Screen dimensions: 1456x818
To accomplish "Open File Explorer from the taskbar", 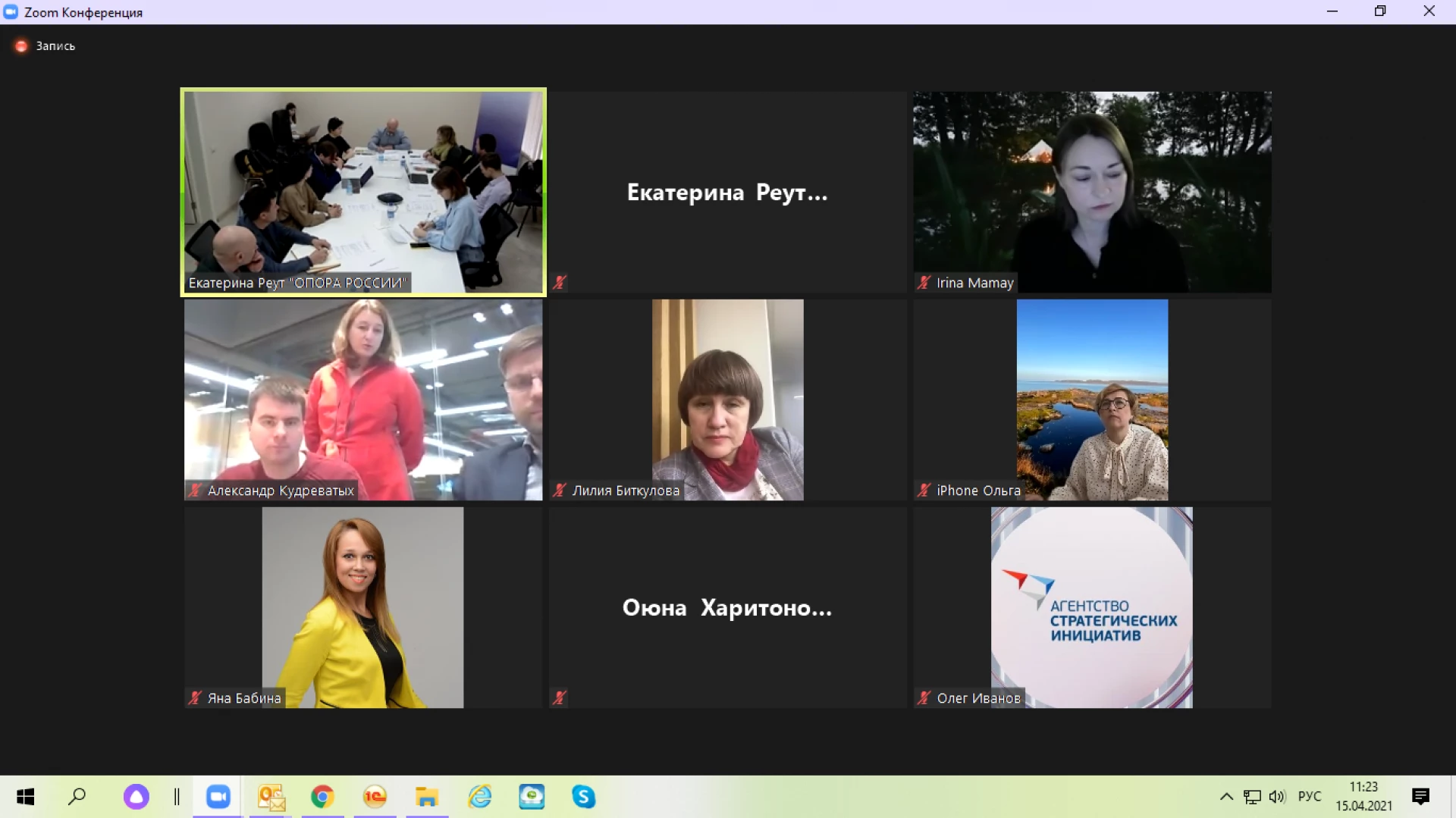I will [427, 797].
